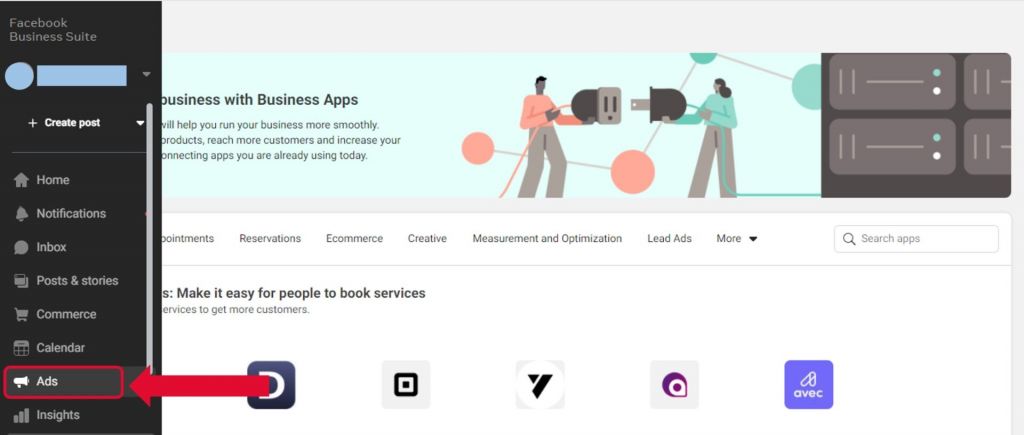Click 'Make it easy for people to book services' heading

(301, 293)
